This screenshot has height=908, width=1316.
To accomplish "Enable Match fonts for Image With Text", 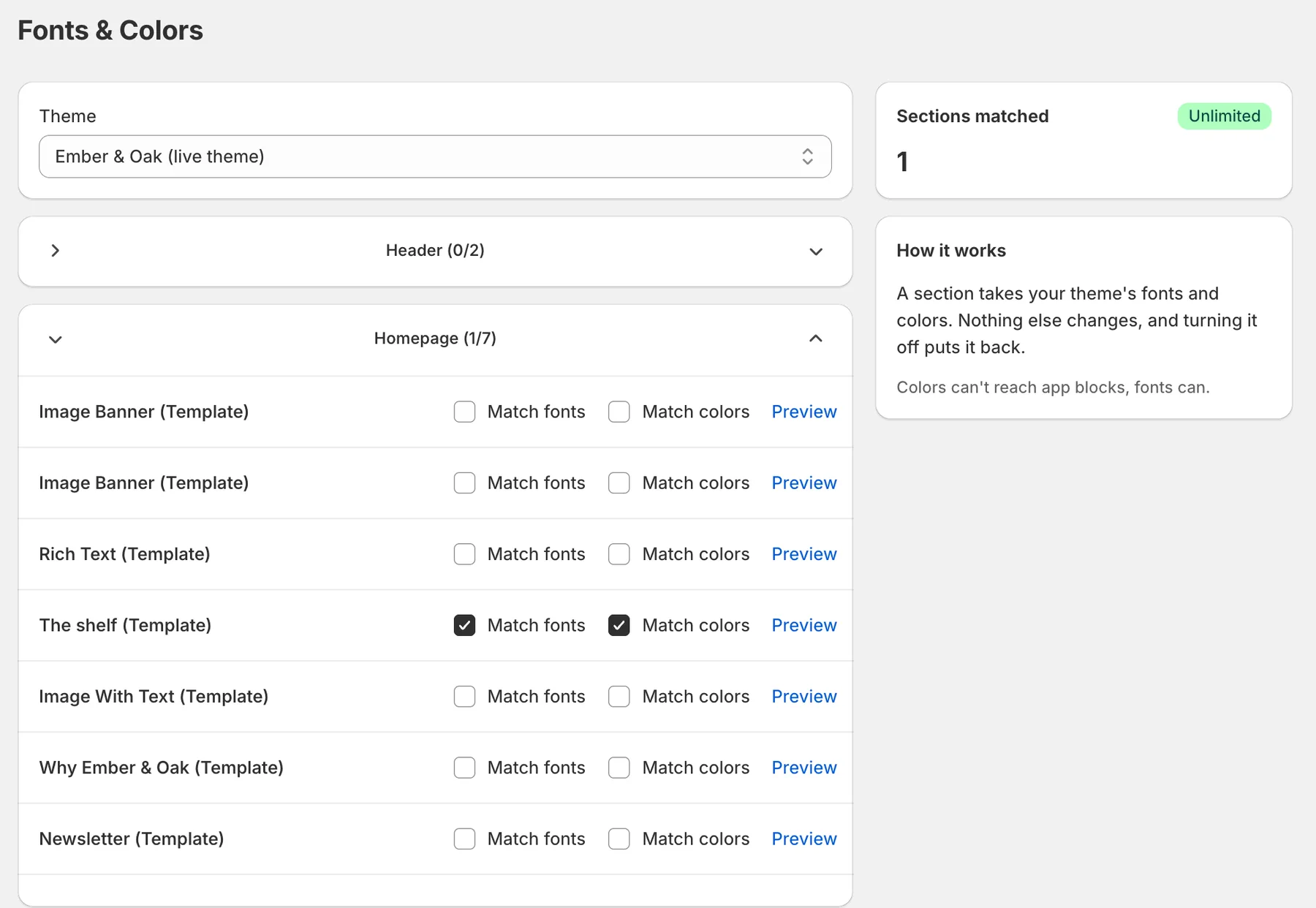I will click(x=464, y=697).
